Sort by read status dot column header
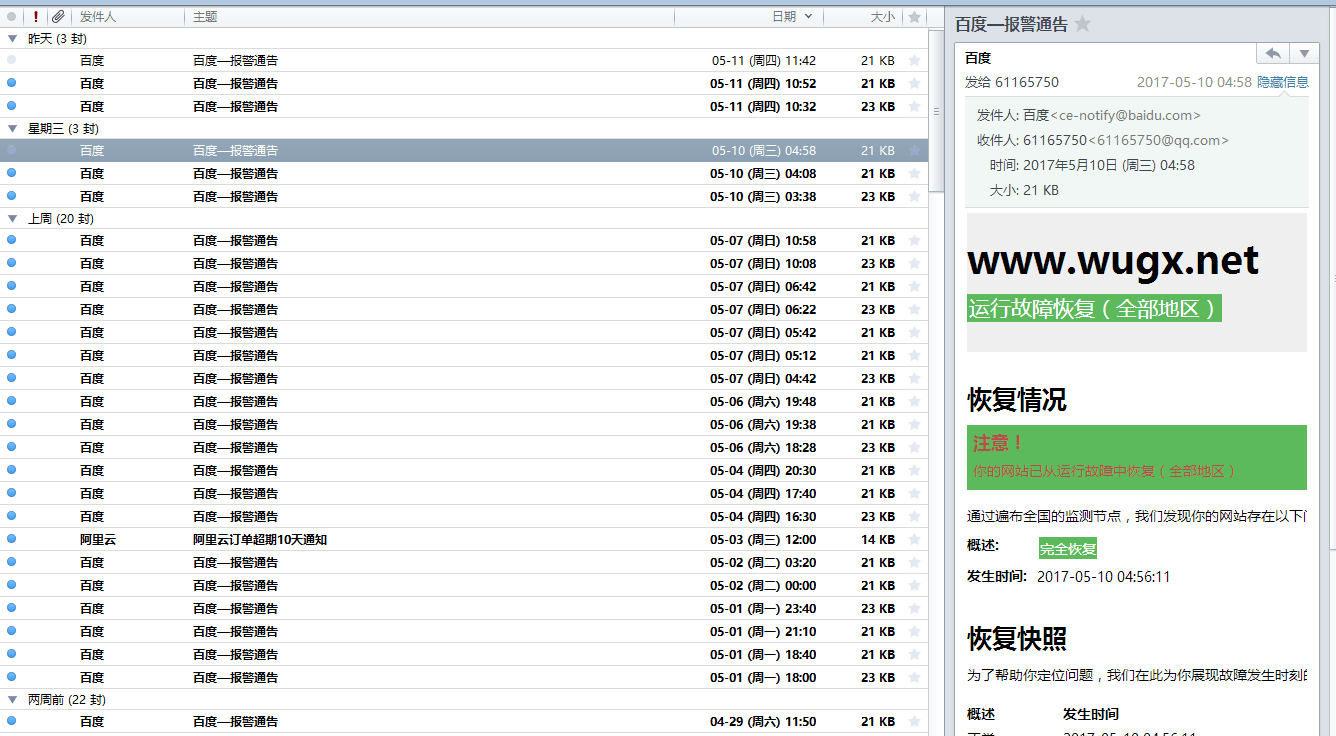 (x=12, y=17)
